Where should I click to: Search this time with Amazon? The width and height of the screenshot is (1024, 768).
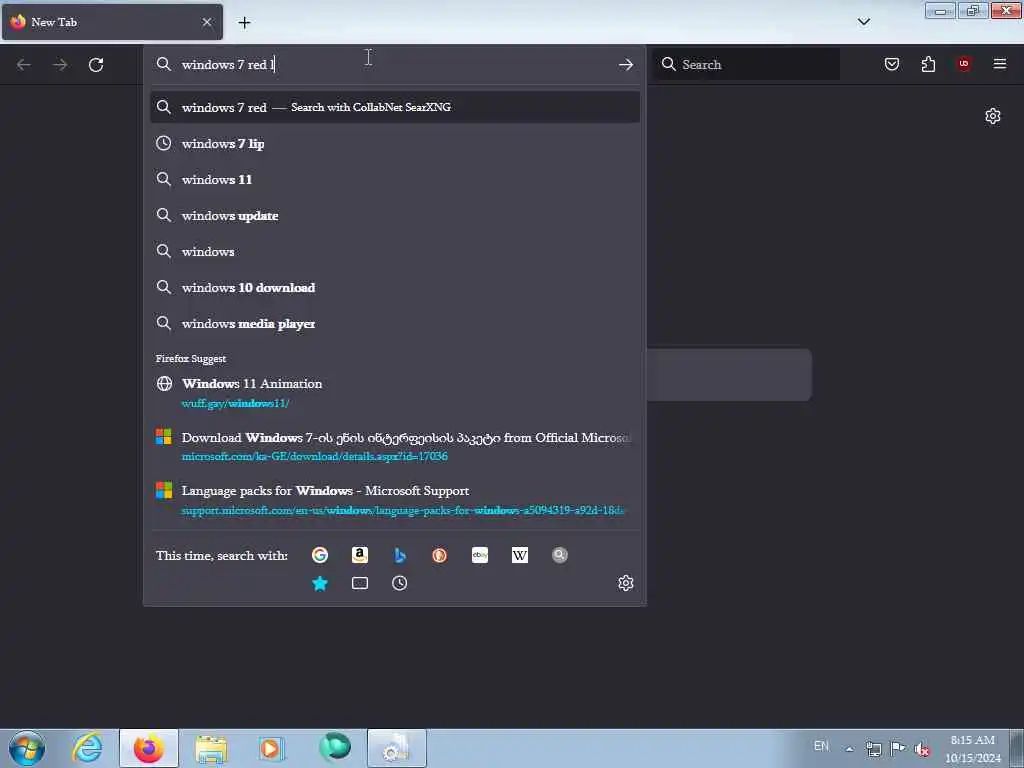pos(360,555)
